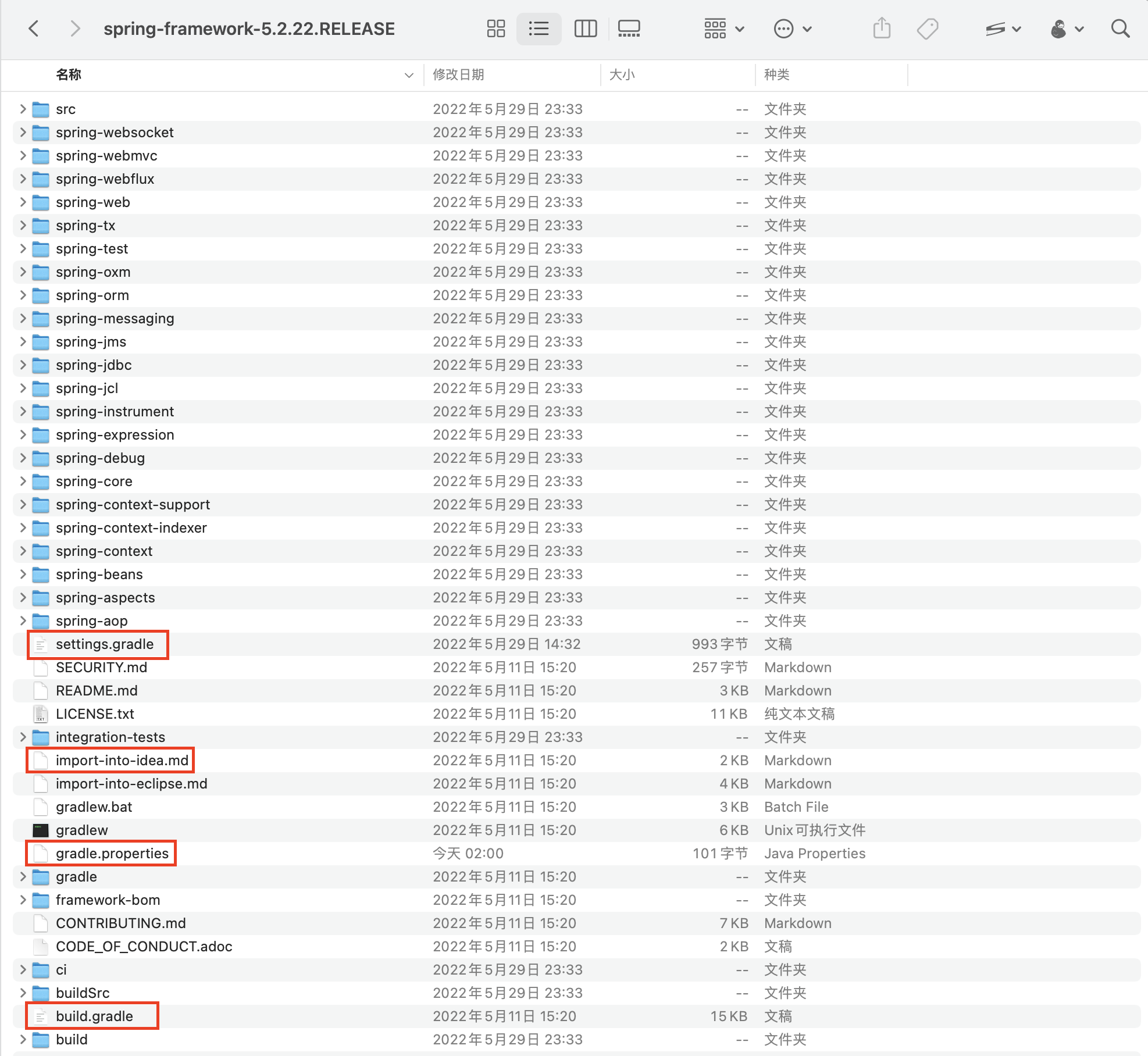1148x1056 pixels.
Task: Click the tag toolbar icon
Action: (928, 28)
